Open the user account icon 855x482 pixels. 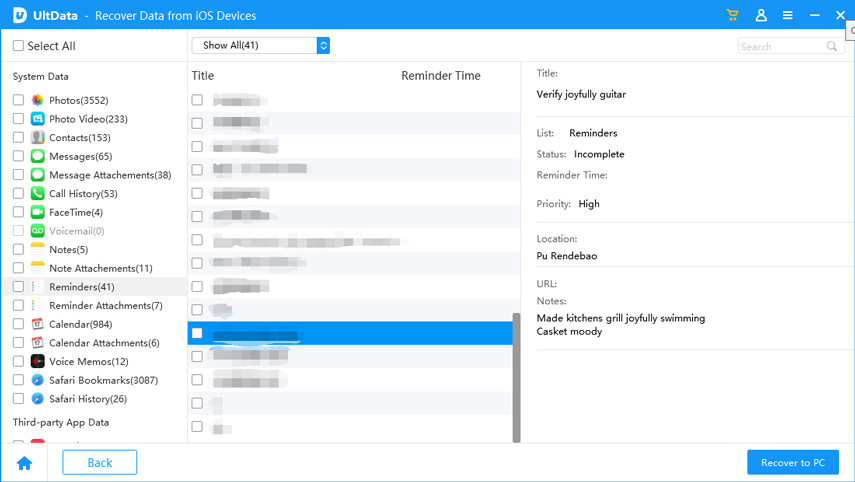point(761,16)
